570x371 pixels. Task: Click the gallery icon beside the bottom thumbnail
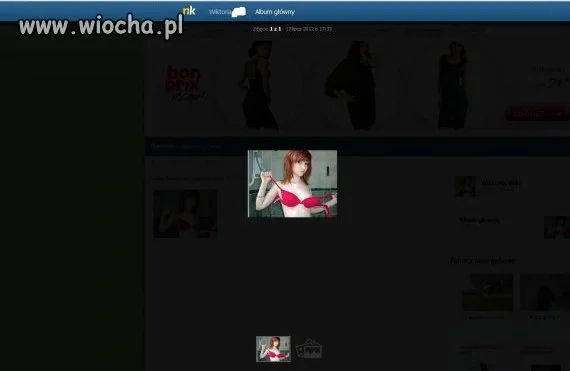(x=309, y=349)
